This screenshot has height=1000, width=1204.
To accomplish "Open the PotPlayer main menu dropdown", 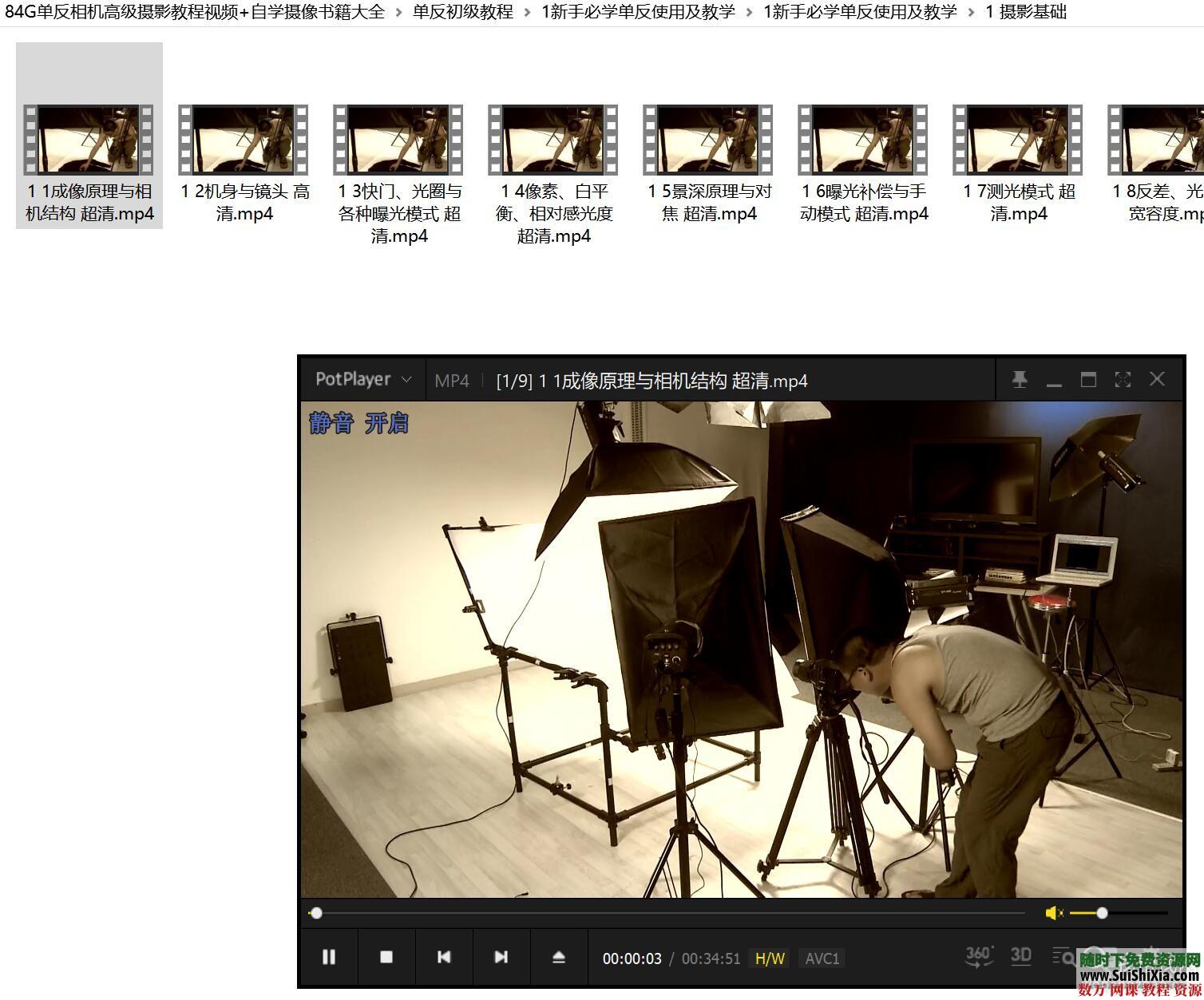I will click(363, 380).
